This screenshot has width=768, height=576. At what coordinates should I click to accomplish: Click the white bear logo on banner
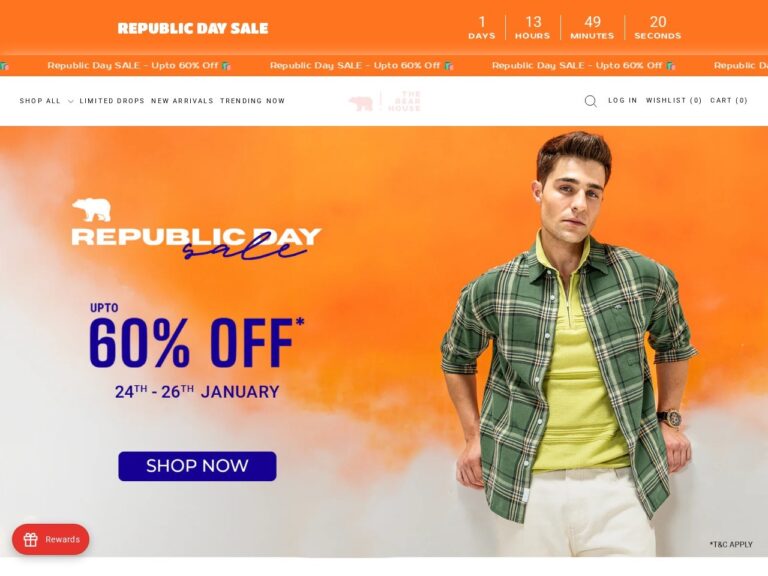tap(92, 210)
